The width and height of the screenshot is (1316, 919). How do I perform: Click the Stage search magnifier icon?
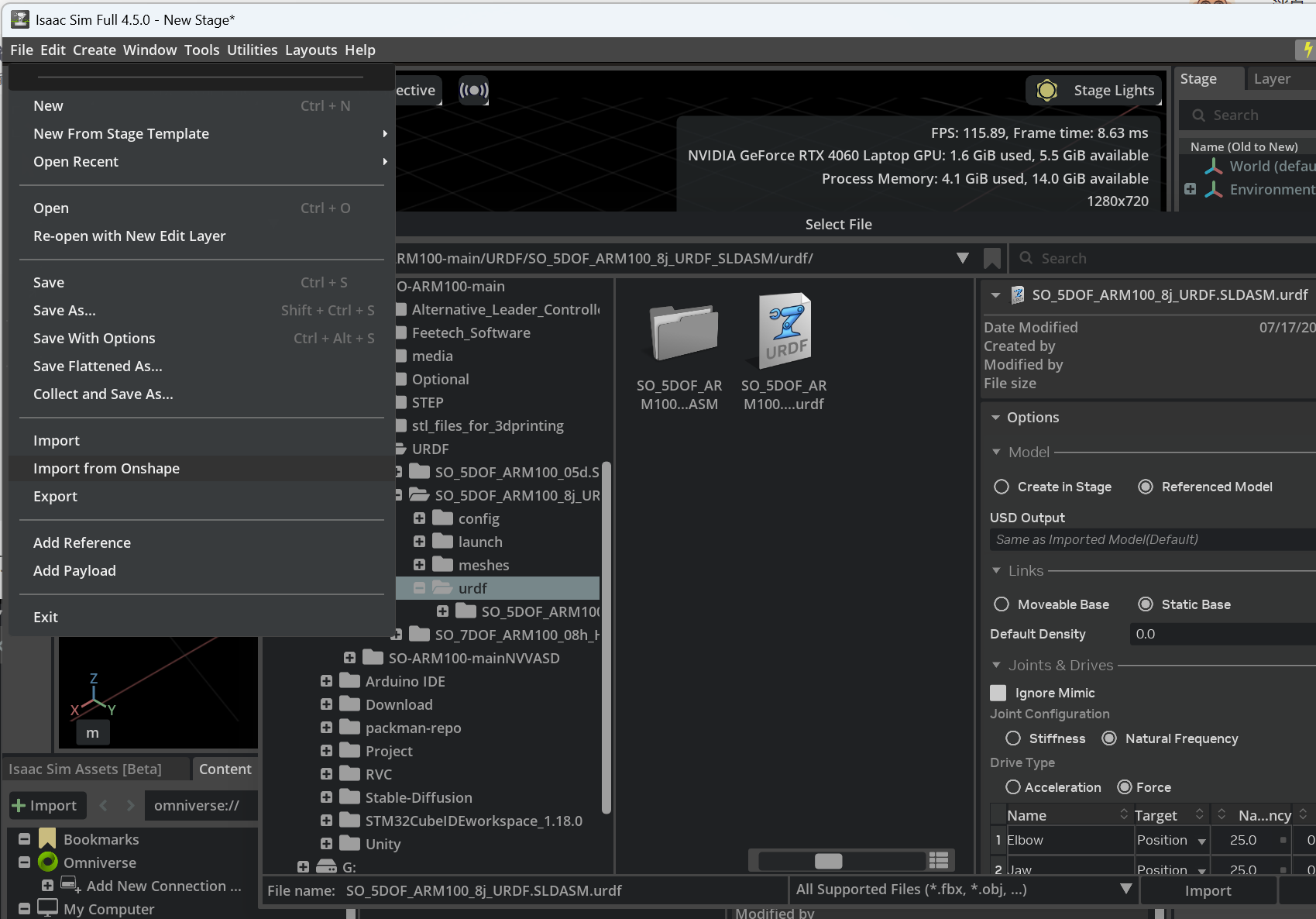click(1199, 115)
